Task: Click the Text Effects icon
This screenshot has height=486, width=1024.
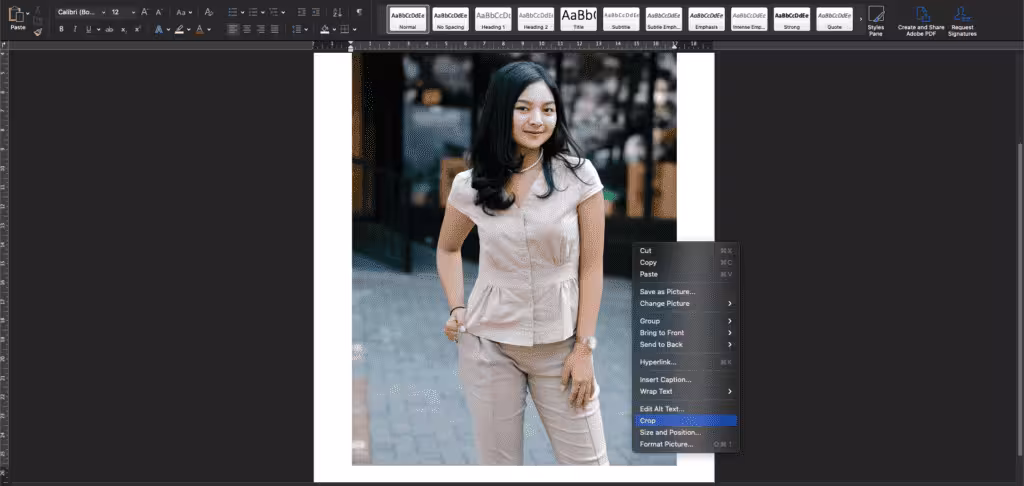Action: [159, 29]
